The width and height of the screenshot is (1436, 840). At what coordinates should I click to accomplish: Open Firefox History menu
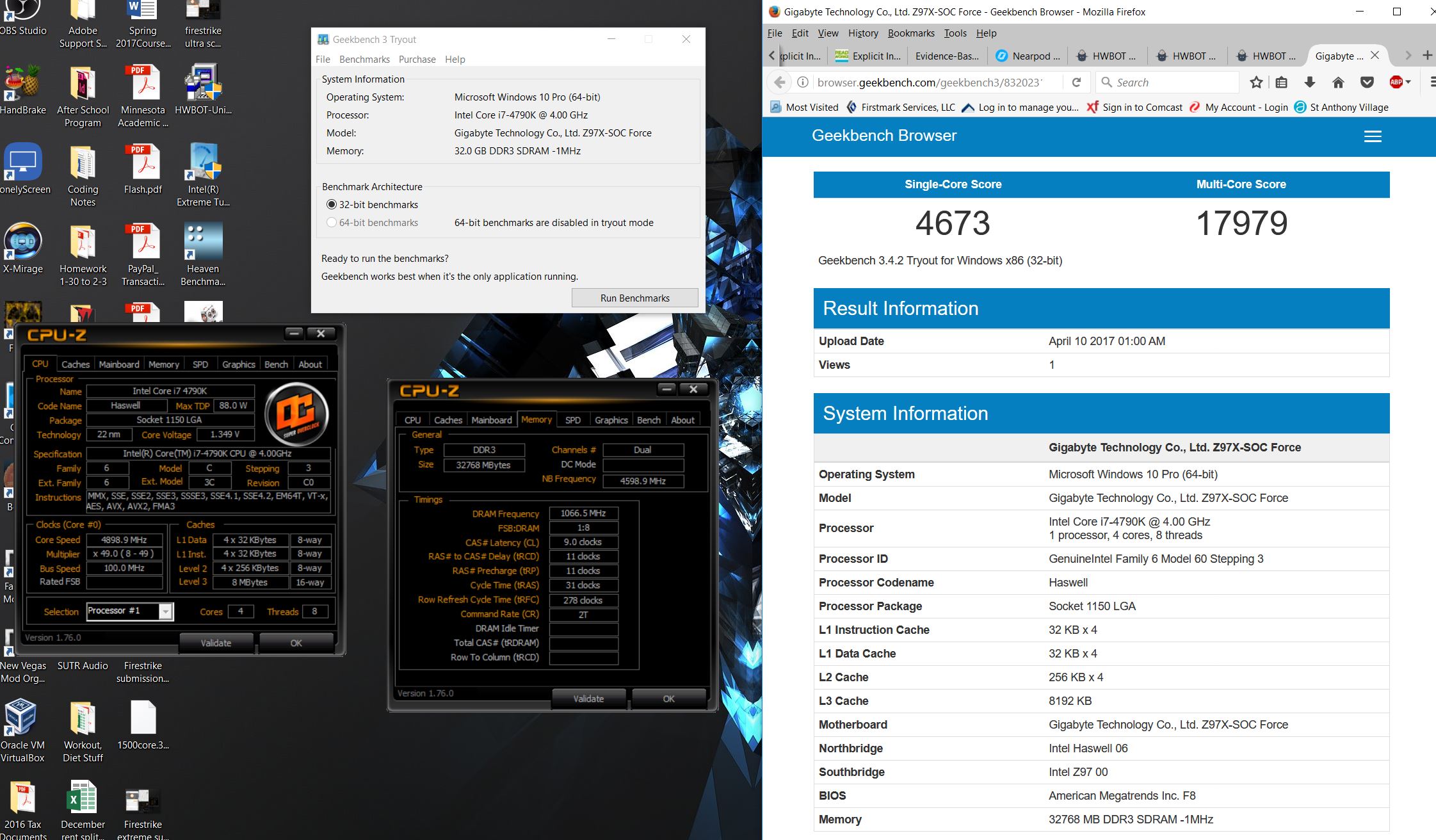(x=863, y=33)
